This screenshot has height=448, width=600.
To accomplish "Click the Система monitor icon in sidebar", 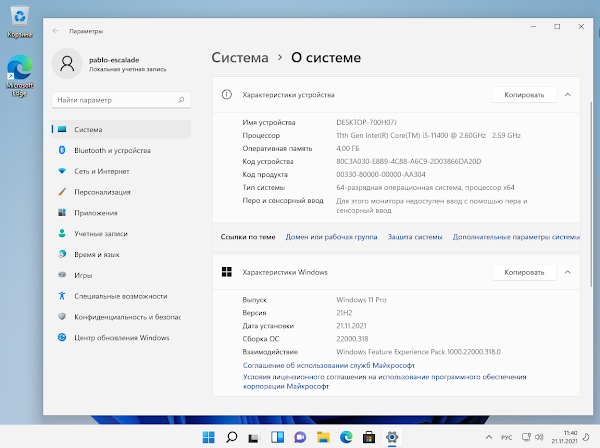I will click(62, 129).
